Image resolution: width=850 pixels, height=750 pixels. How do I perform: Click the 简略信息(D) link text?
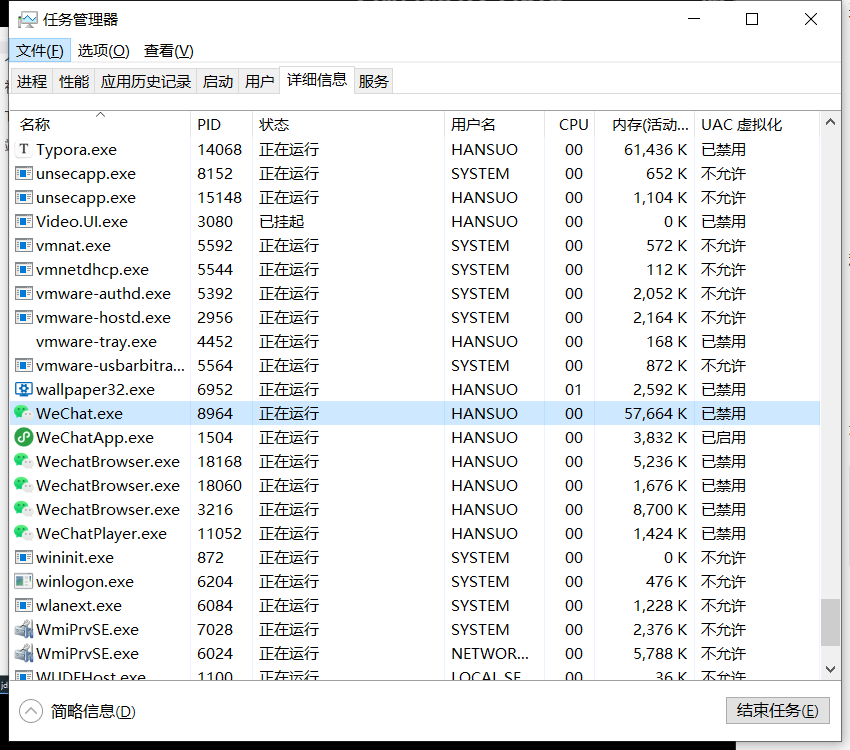(93, 711)
